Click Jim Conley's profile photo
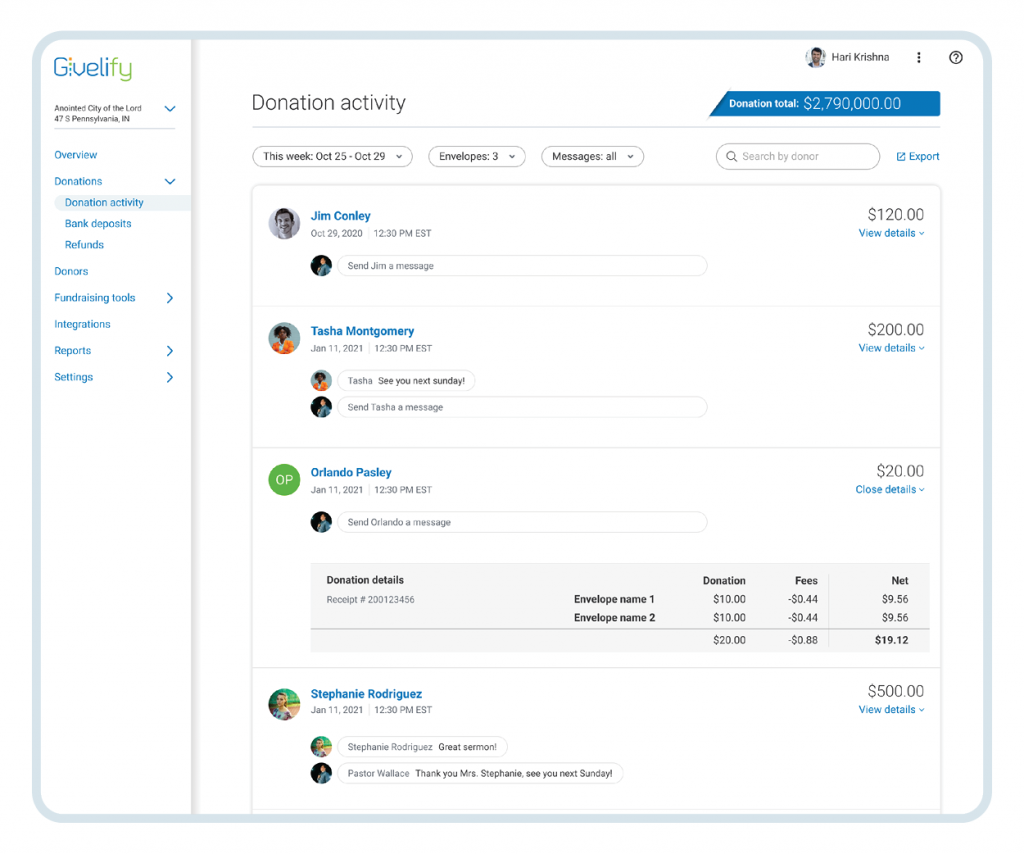This screenshot has height=854, width=1024. [284, 224]
